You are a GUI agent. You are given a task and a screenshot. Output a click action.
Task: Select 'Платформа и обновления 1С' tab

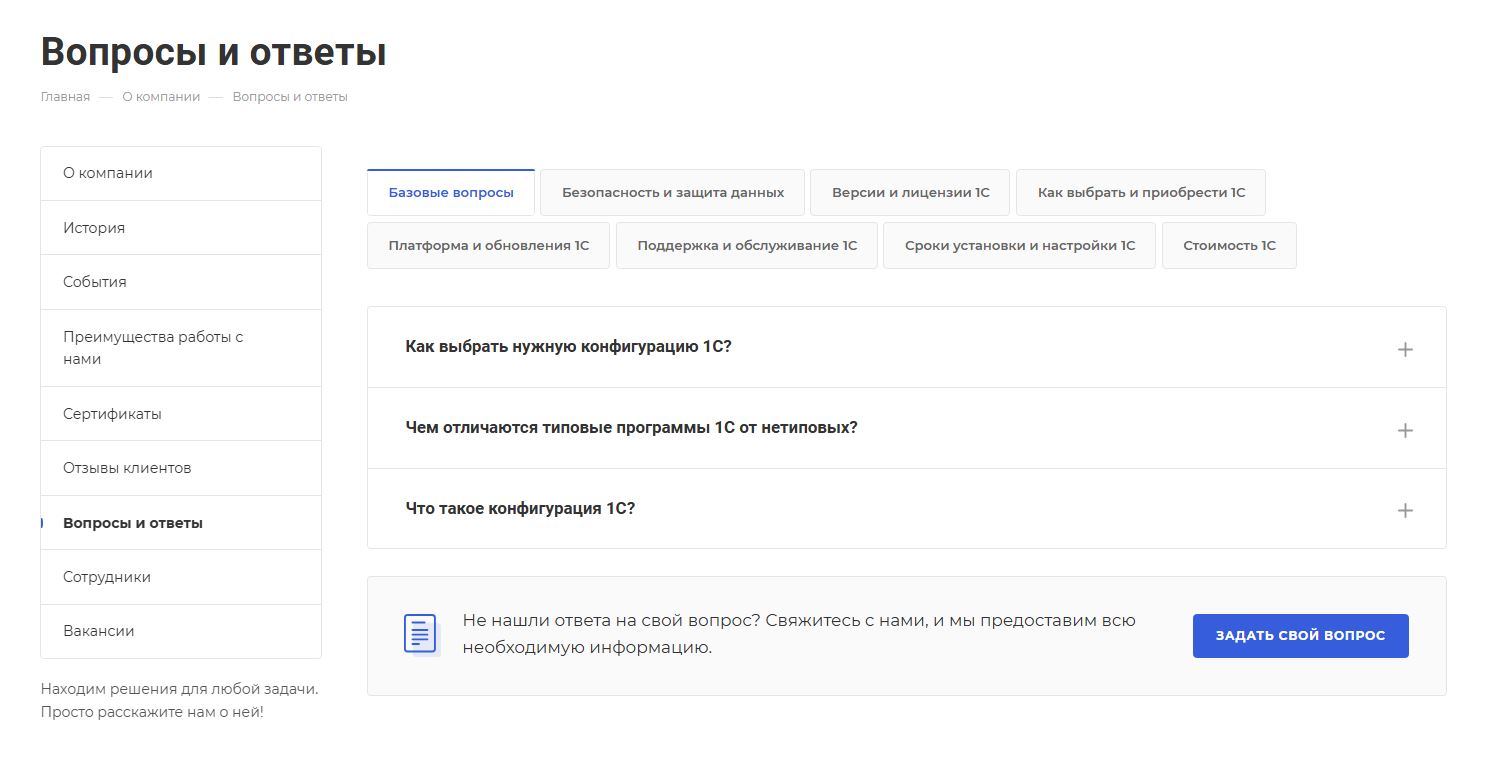pos(488,245)
